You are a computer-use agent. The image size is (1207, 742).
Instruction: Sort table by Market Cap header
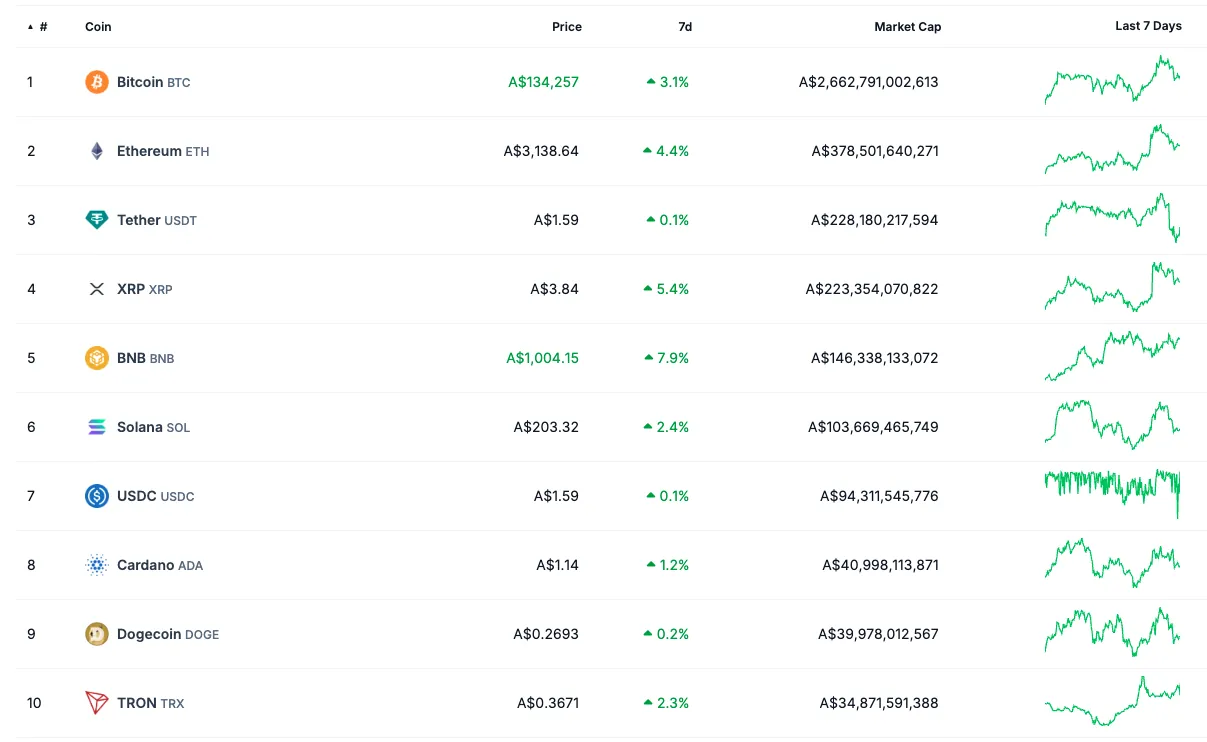[x=908, y=27]
